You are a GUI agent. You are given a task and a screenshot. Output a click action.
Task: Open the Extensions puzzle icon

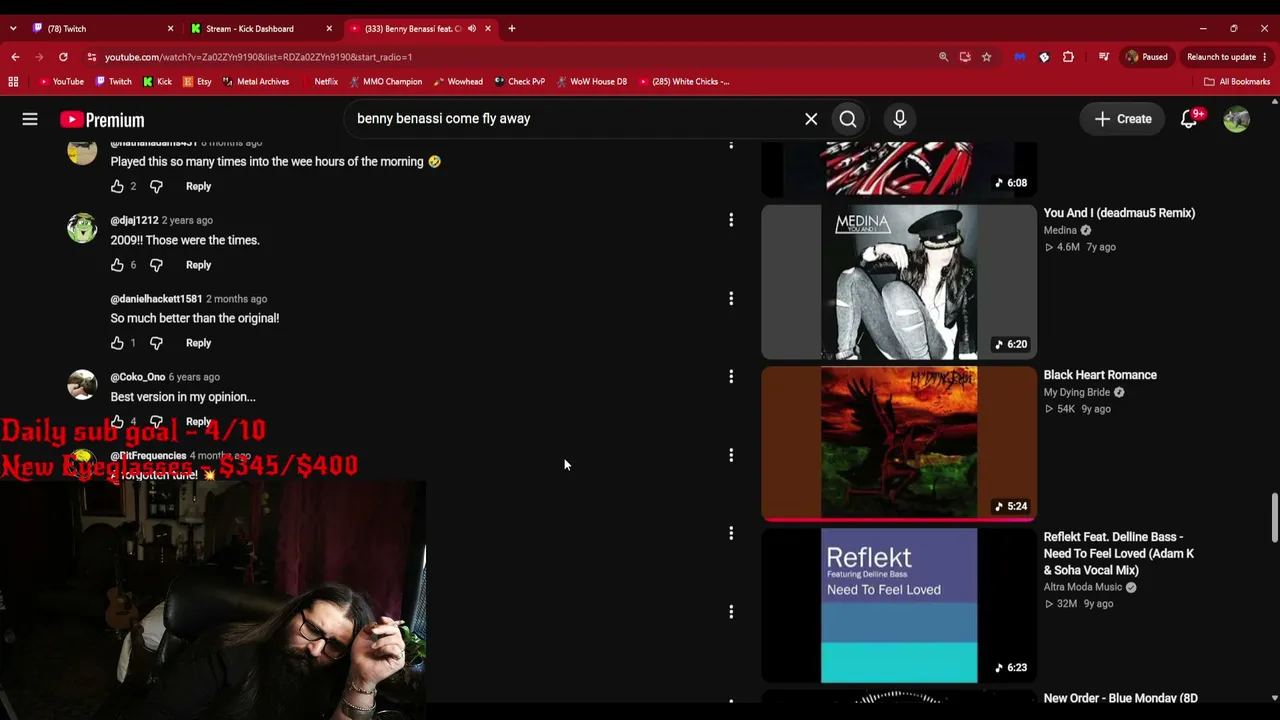(1068, 57)
